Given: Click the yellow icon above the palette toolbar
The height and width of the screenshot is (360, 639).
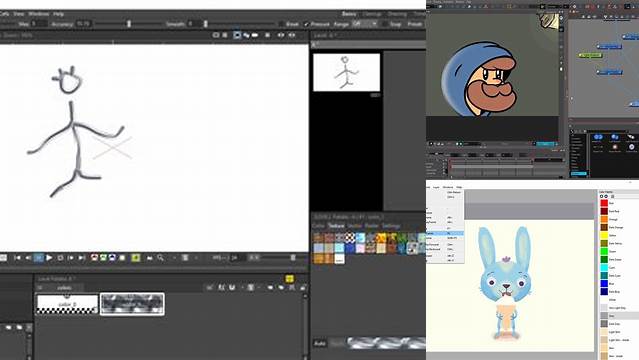Looking at the screenshot, I should pos(289,279).
